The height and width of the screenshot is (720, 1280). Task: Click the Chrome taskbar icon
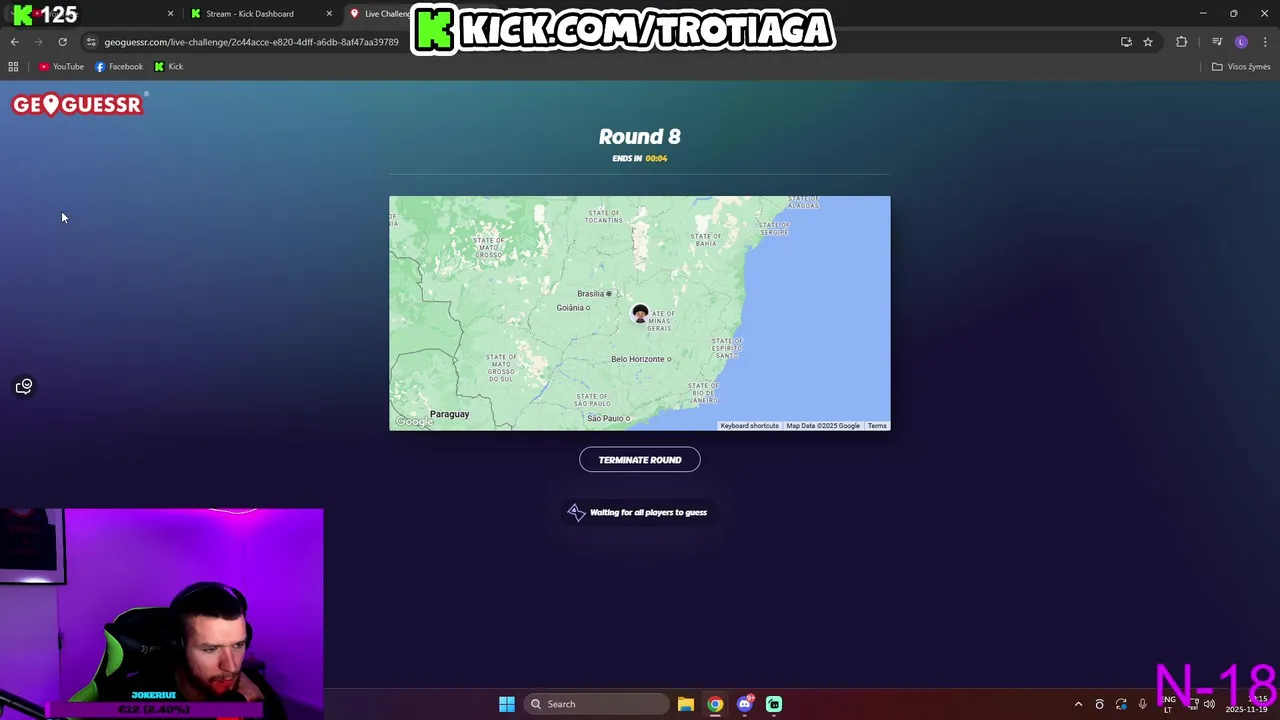click(x=715, y=704)
